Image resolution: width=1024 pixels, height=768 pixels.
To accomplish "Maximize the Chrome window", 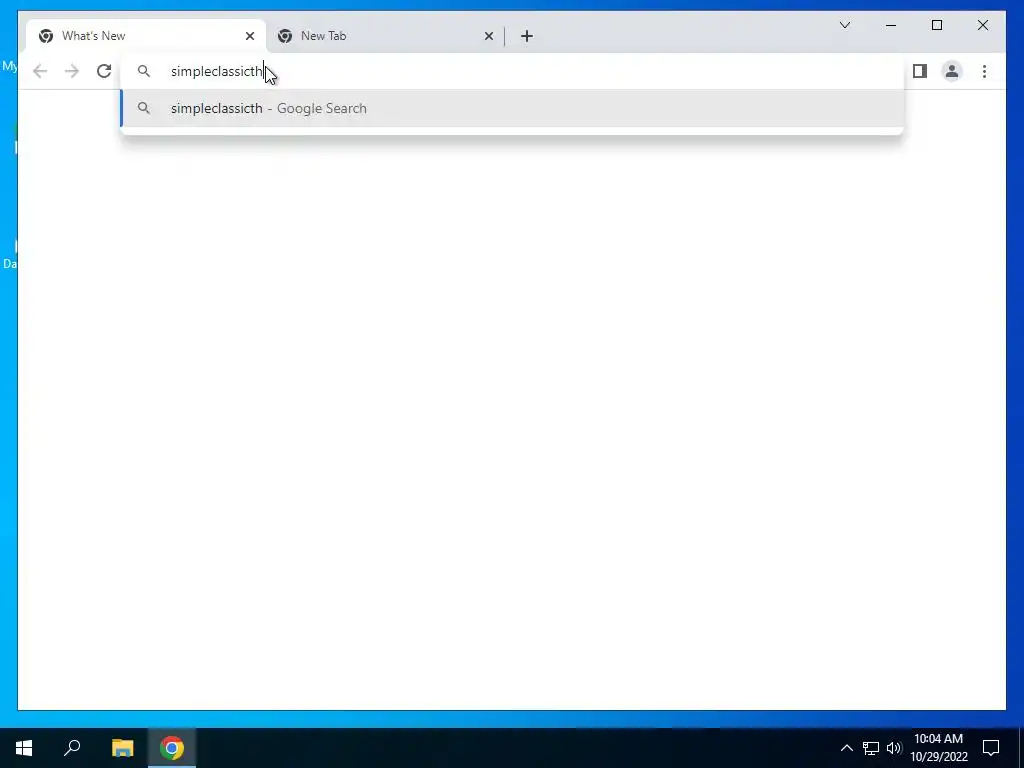I will coord(936,25).
